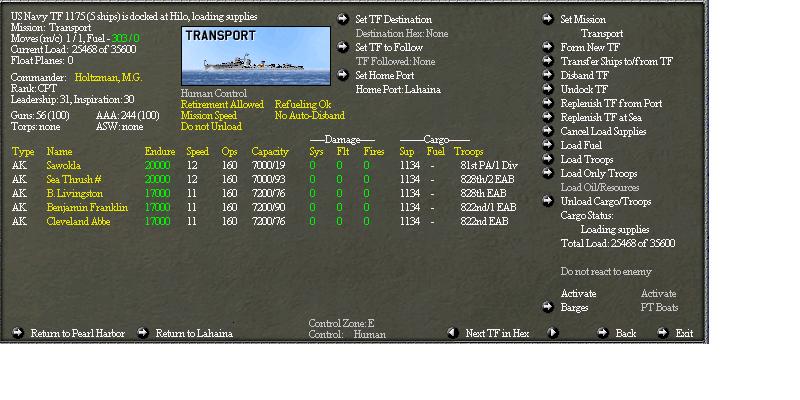The image size is (800, 400).
Task: Click Next TF in Hex label
Action: point(497,333)
